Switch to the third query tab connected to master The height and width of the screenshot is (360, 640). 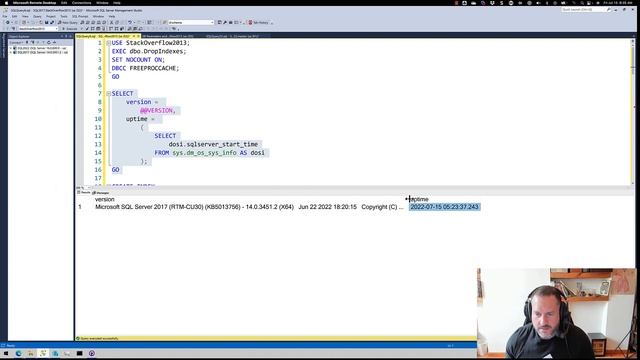pyautogui.click(x=232, y=36)
